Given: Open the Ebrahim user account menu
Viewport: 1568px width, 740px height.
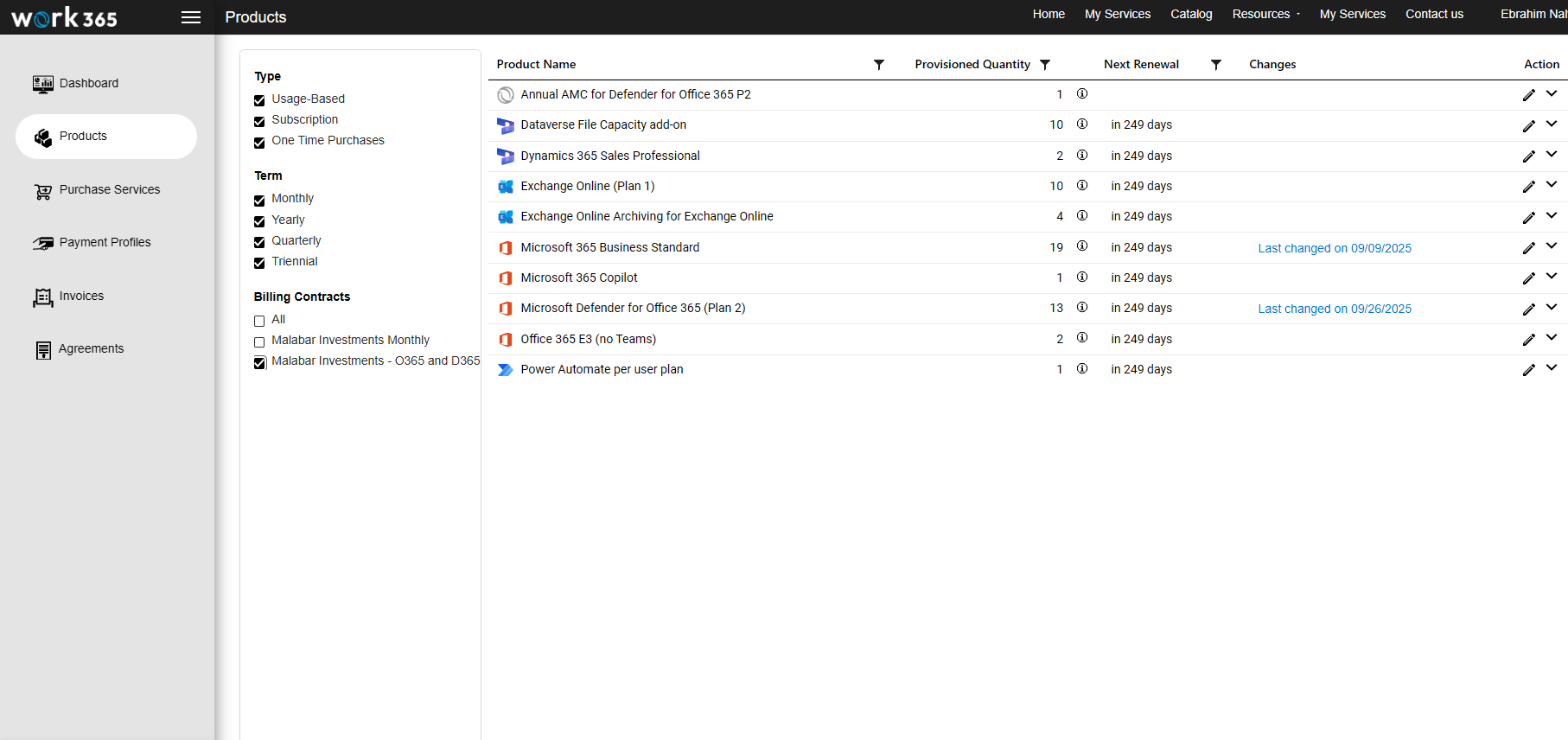Looking at the screenshot, I should pyautogui.click(x=1533, y=14).
